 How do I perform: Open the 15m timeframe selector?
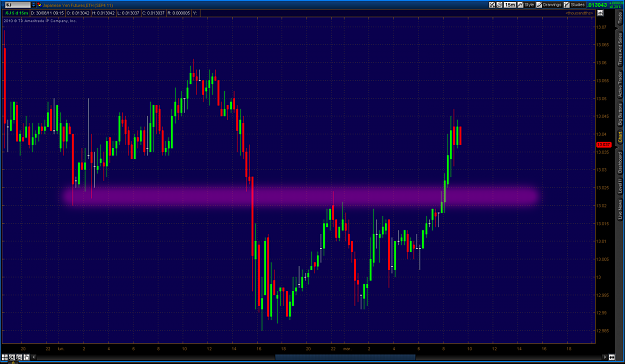(510, 5)
